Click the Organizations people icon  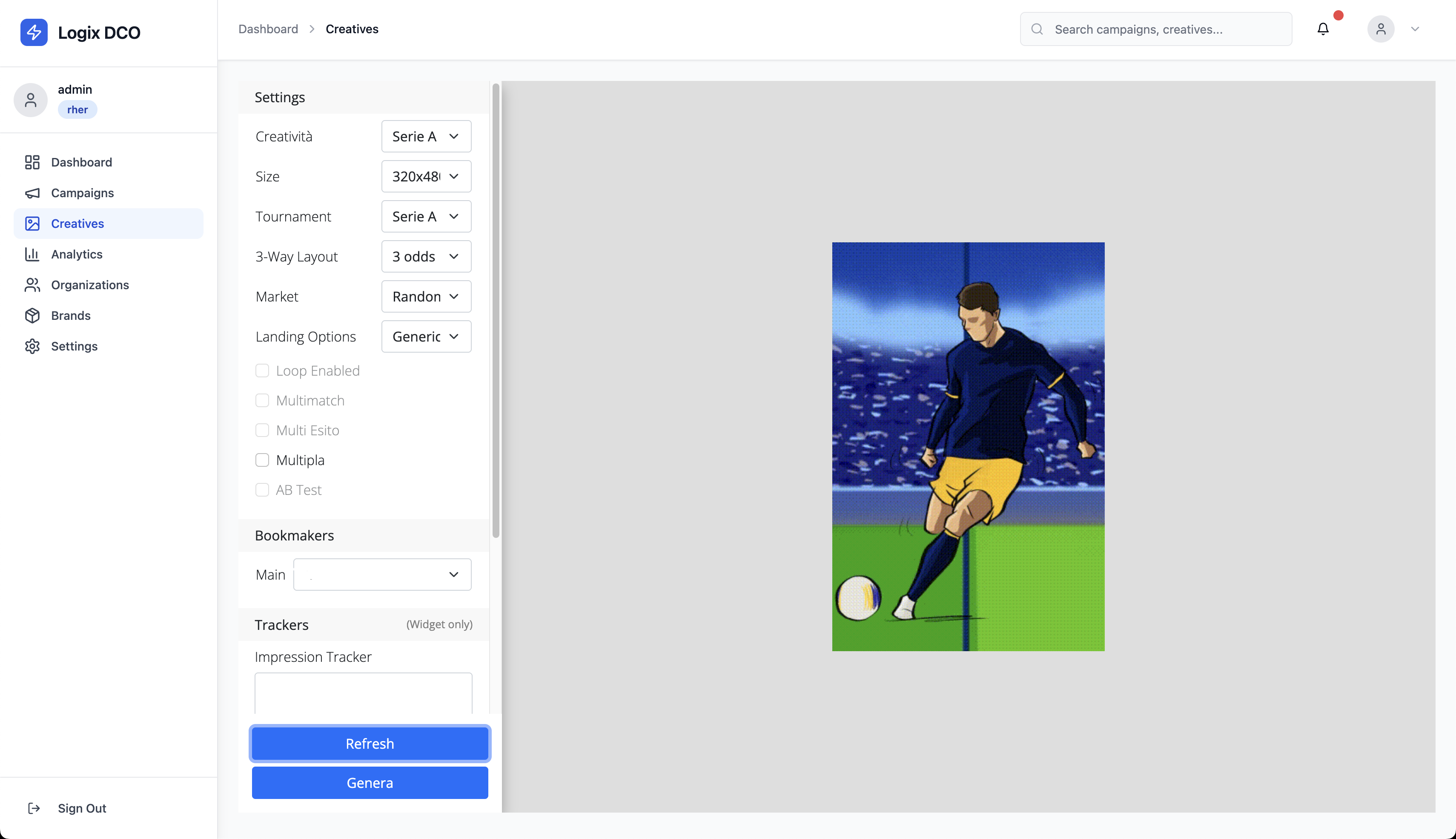(x=32, y=284)
